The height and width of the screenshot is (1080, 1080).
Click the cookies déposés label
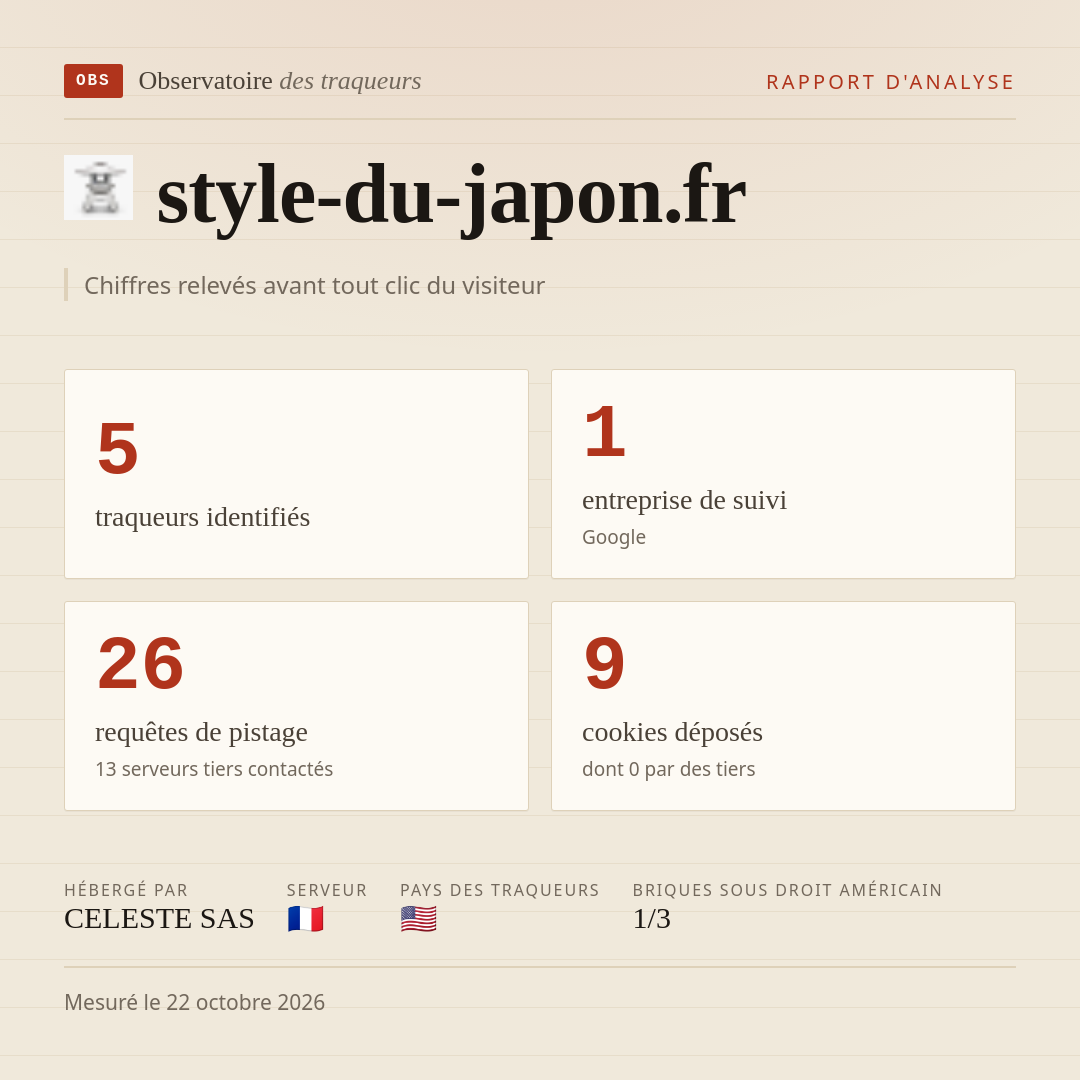672,732
